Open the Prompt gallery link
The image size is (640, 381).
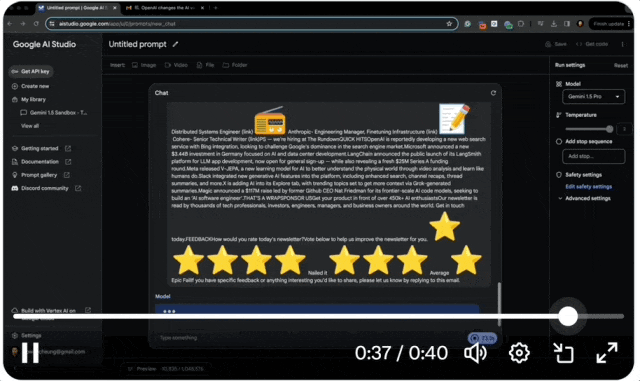40,175
